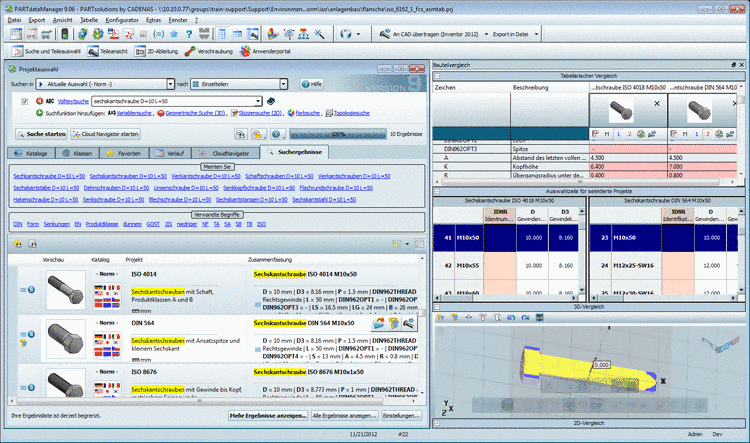Viewport: 750px width, 443px height.
Task: Click first icon in 3D-Vergleich toolbar
Action: tap(440, 317)
